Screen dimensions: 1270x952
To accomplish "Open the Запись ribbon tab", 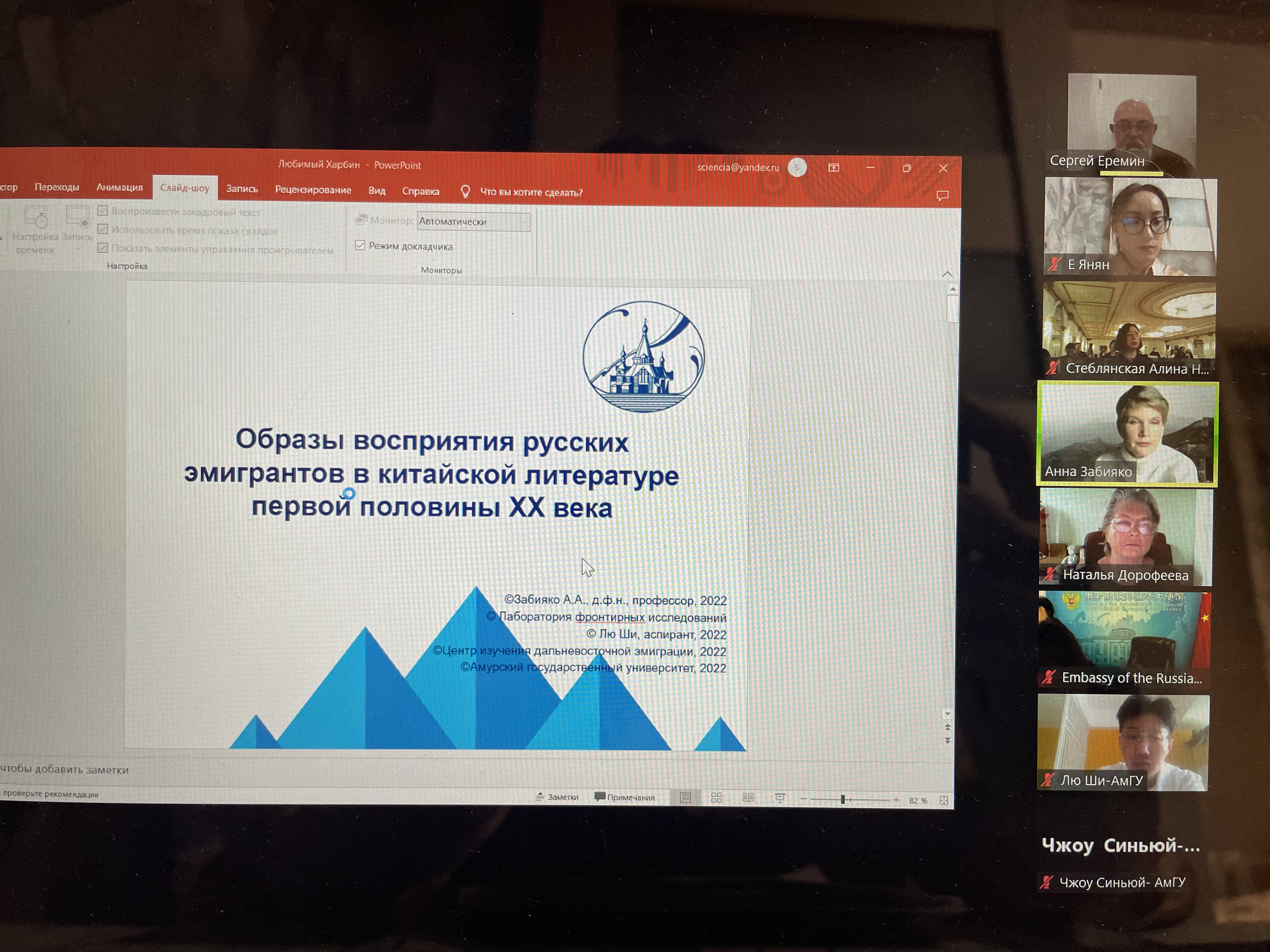I will click(x=242, y=188).
